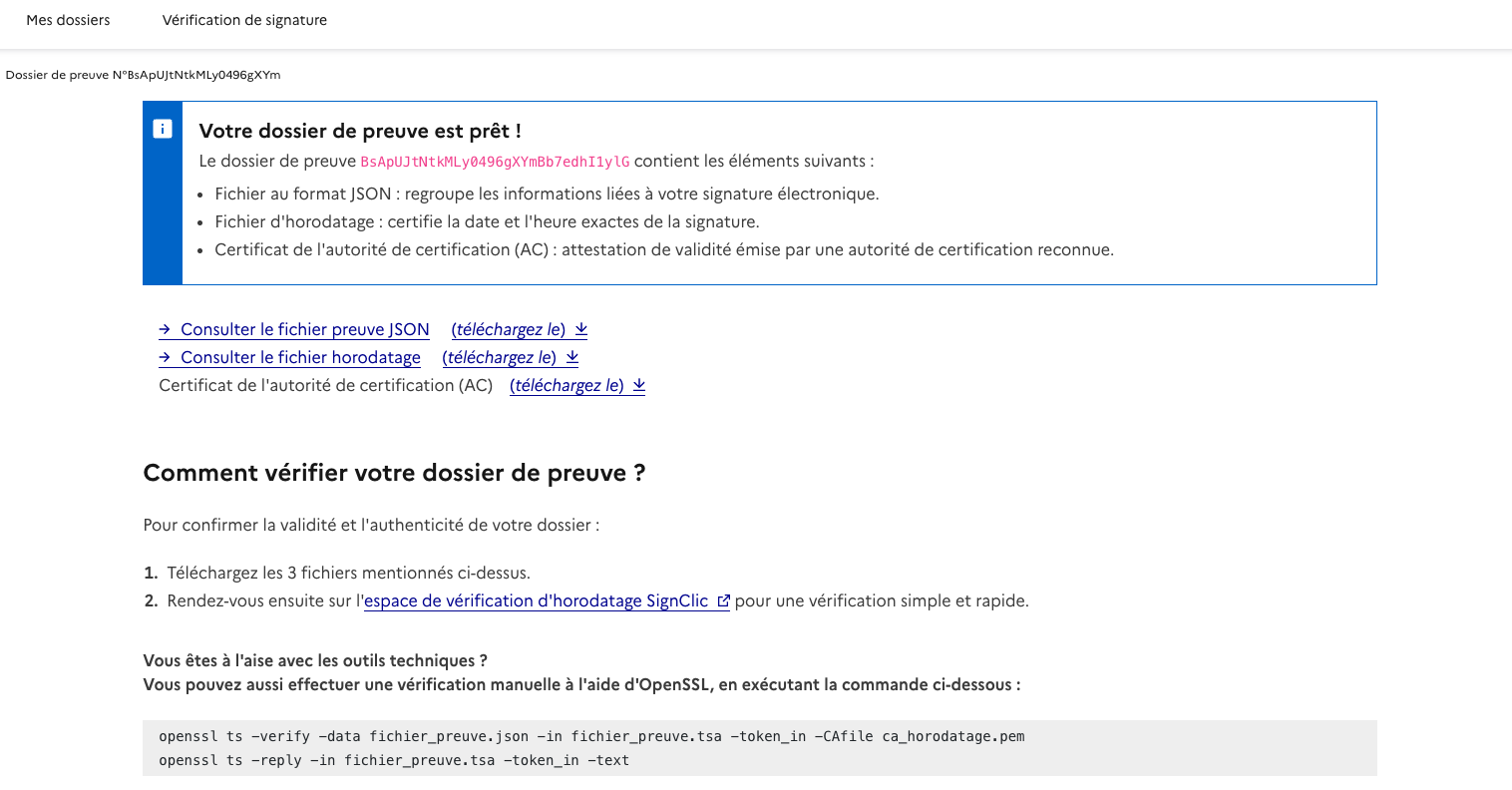Click the line mentioning vérification manuelle OpenSSL
This screenshot has height=790, width=1512.
tap(581, 685)
